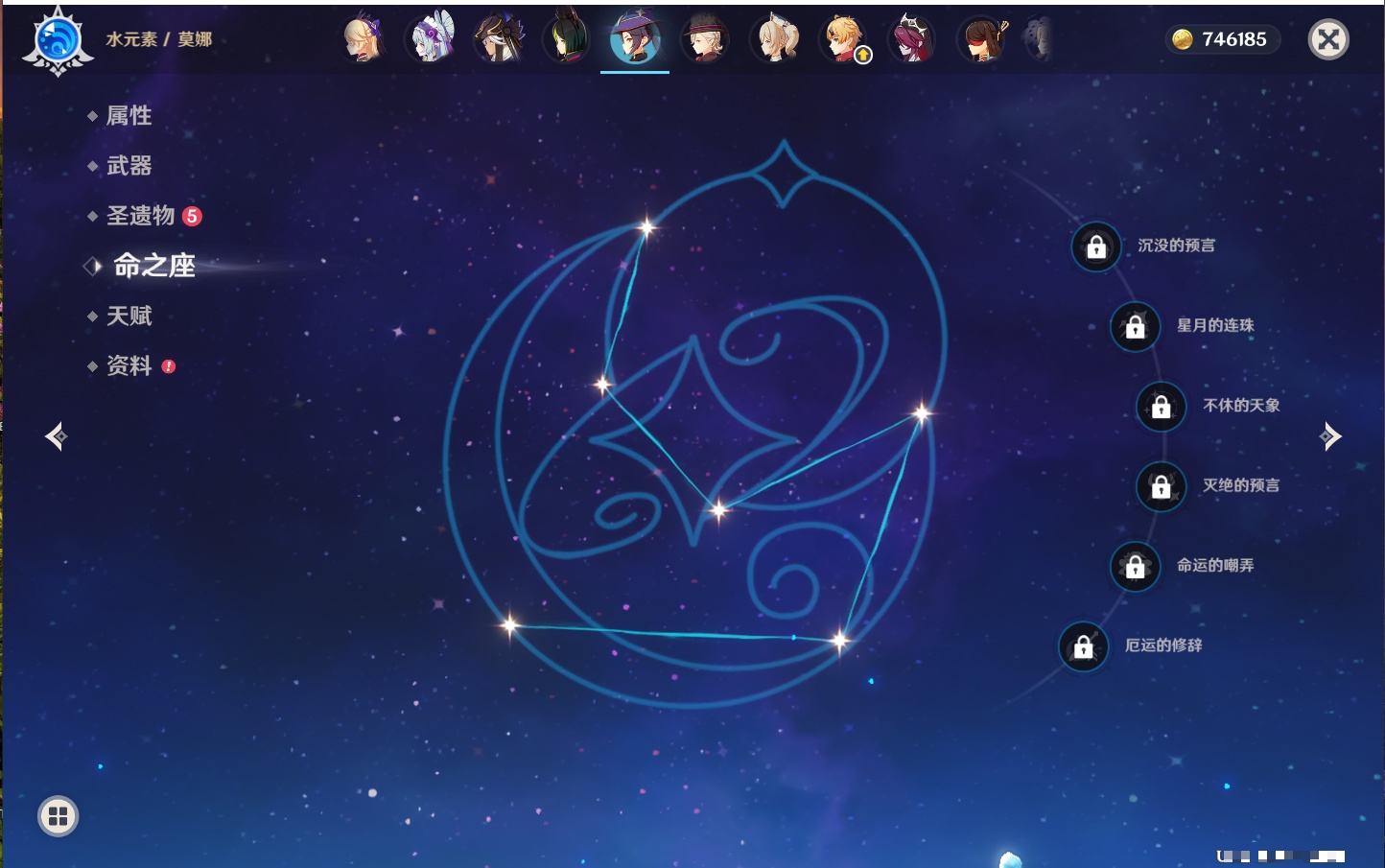1385x868 pixels.
Task: Click the red 5 badge beside 圣遗物
Action: (x=192, y=216)
